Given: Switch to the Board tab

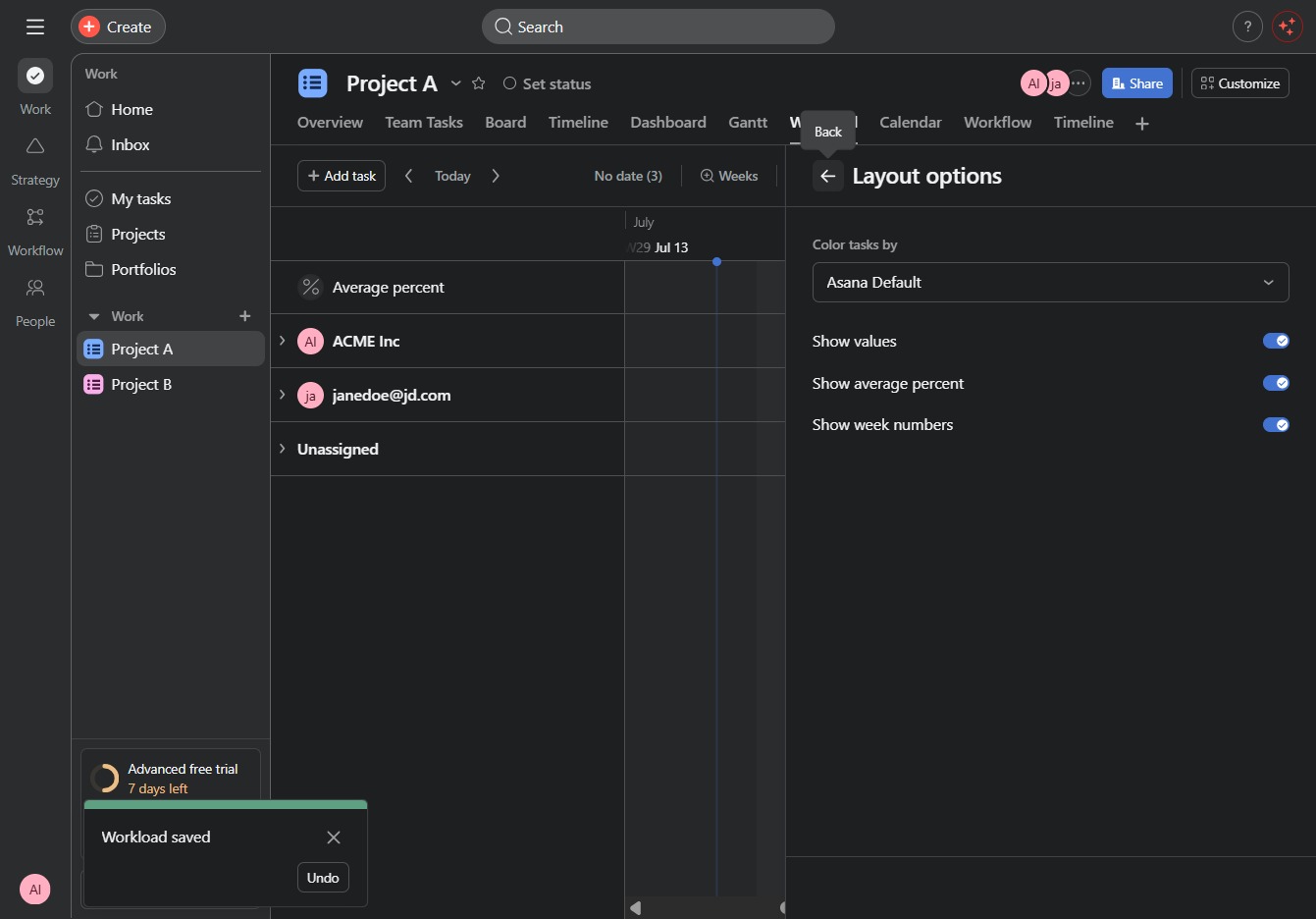Looking at the screenshot, I should pos(505,122).
